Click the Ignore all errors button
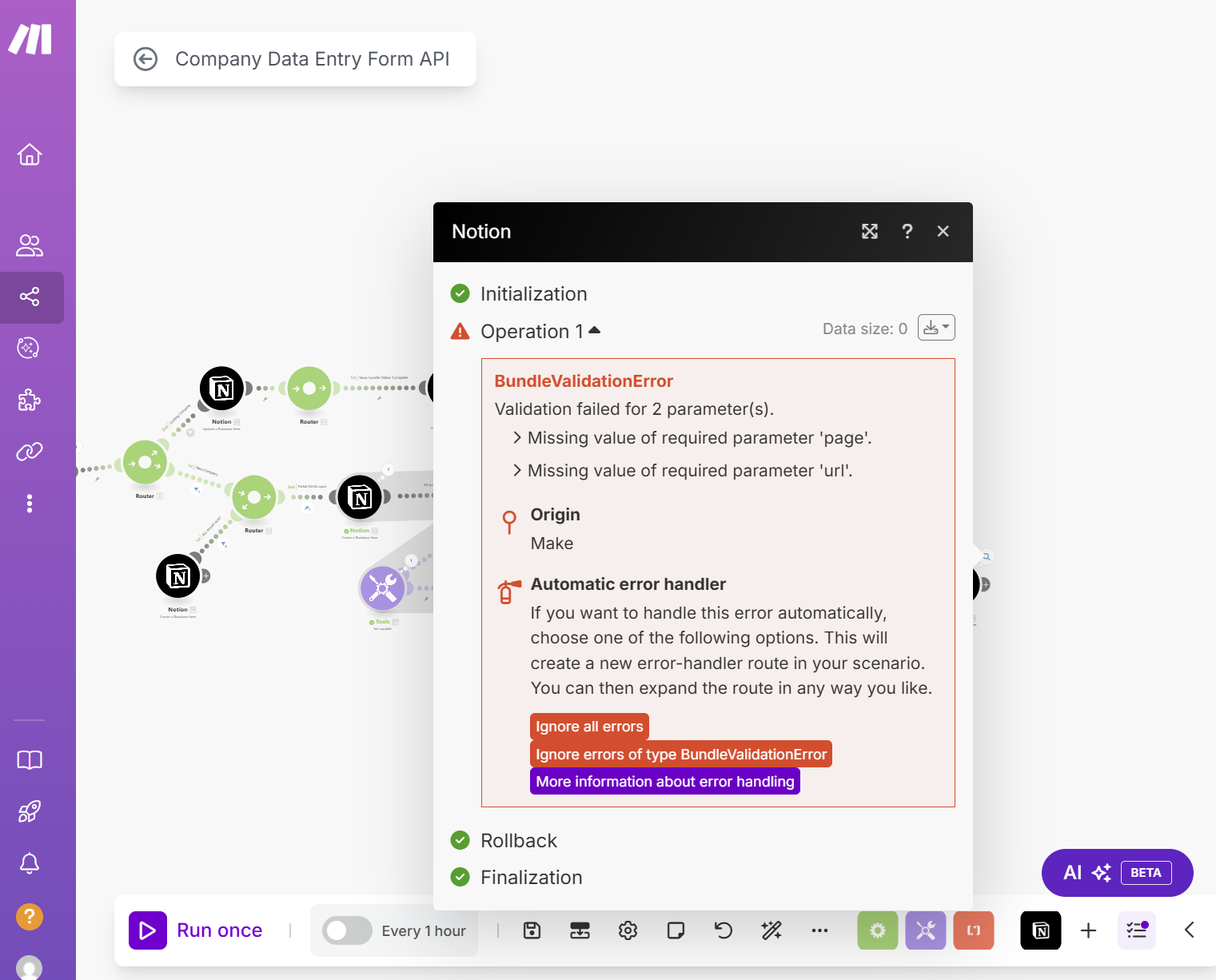1216x980 pixels. click(589, 727)
